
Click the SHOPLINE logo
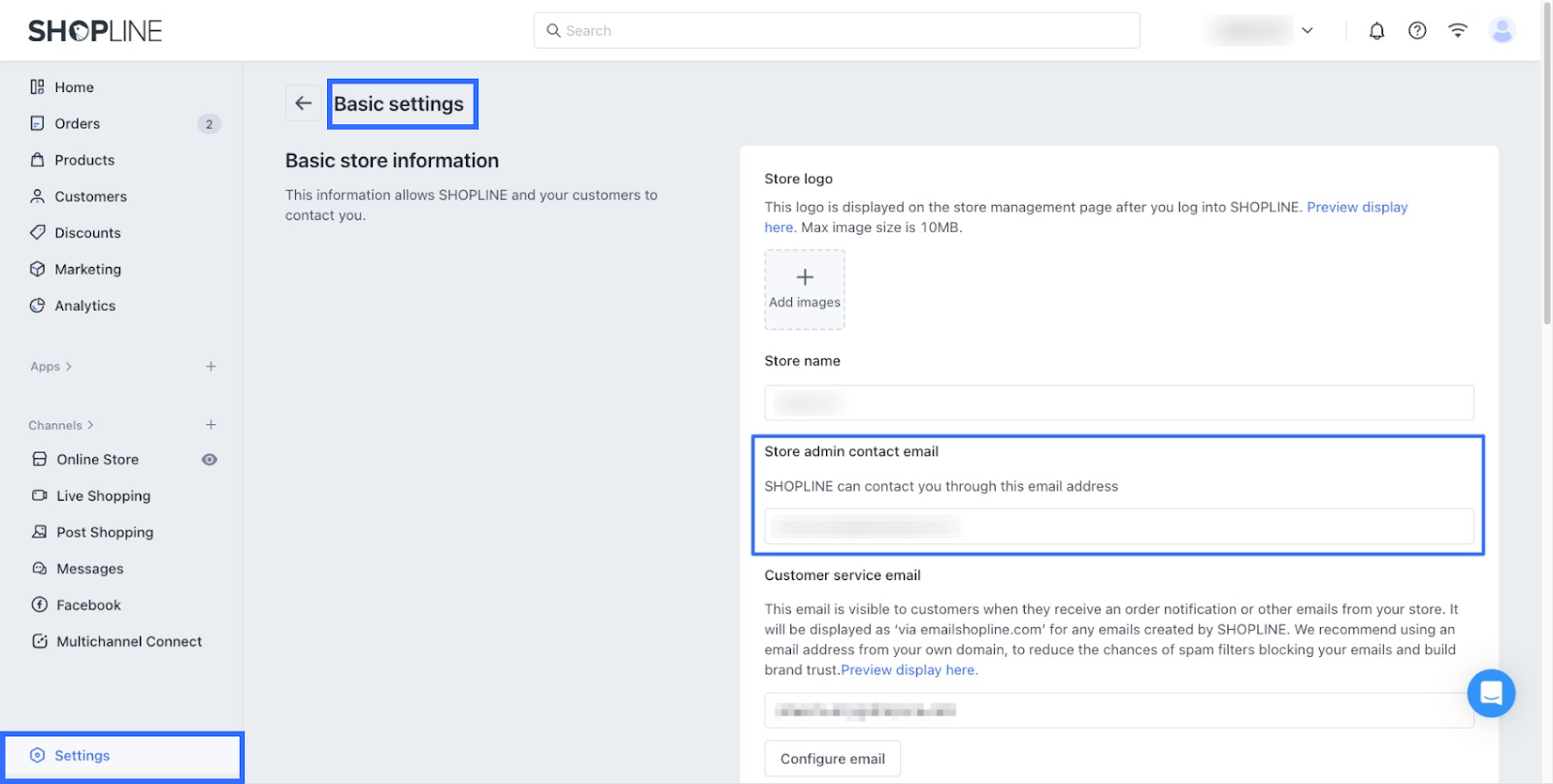(95, 31)
